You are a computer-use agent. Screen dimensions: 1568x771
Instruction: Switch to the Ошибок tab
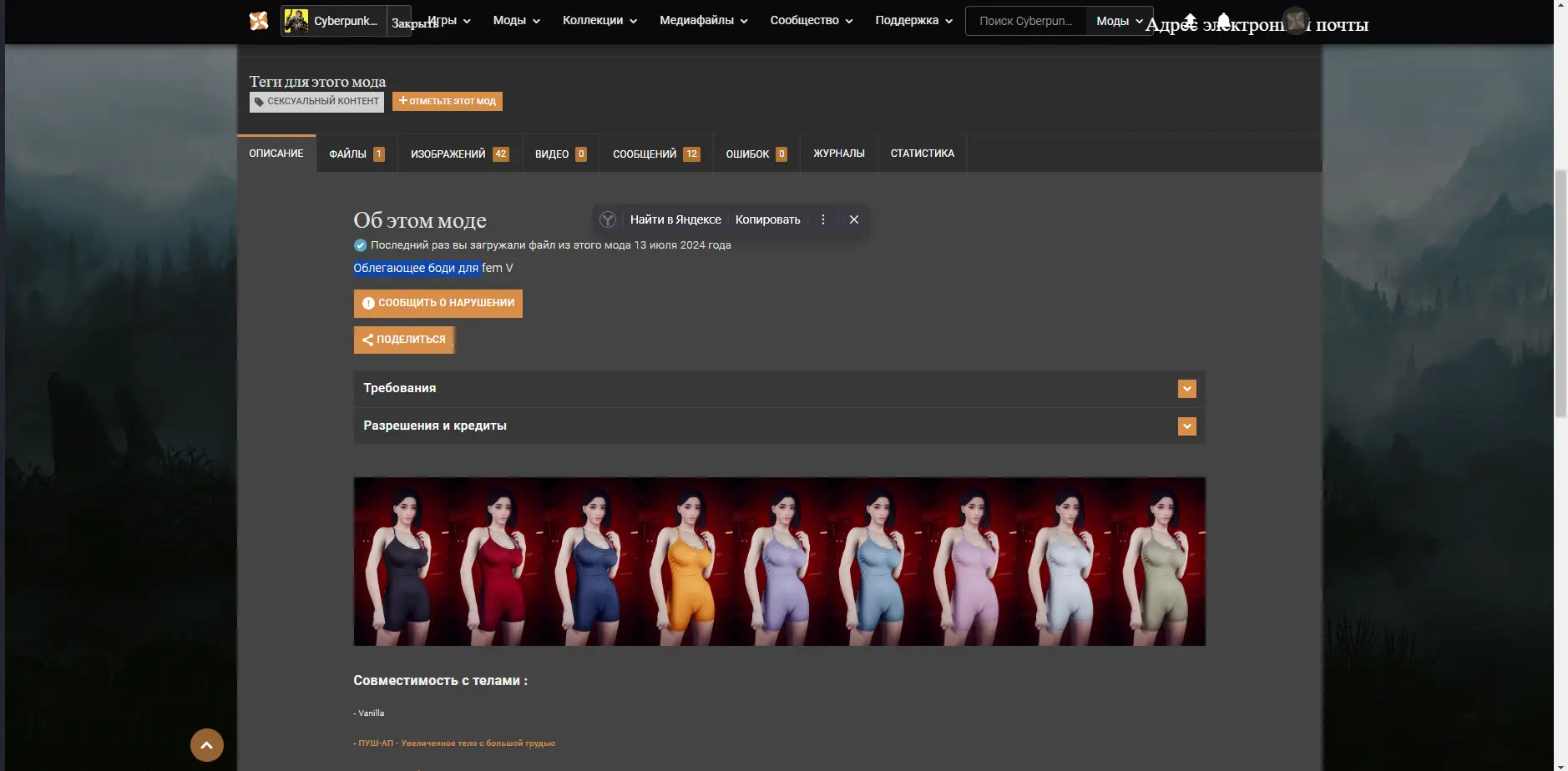pyautogui.click(x=756, y=154)
